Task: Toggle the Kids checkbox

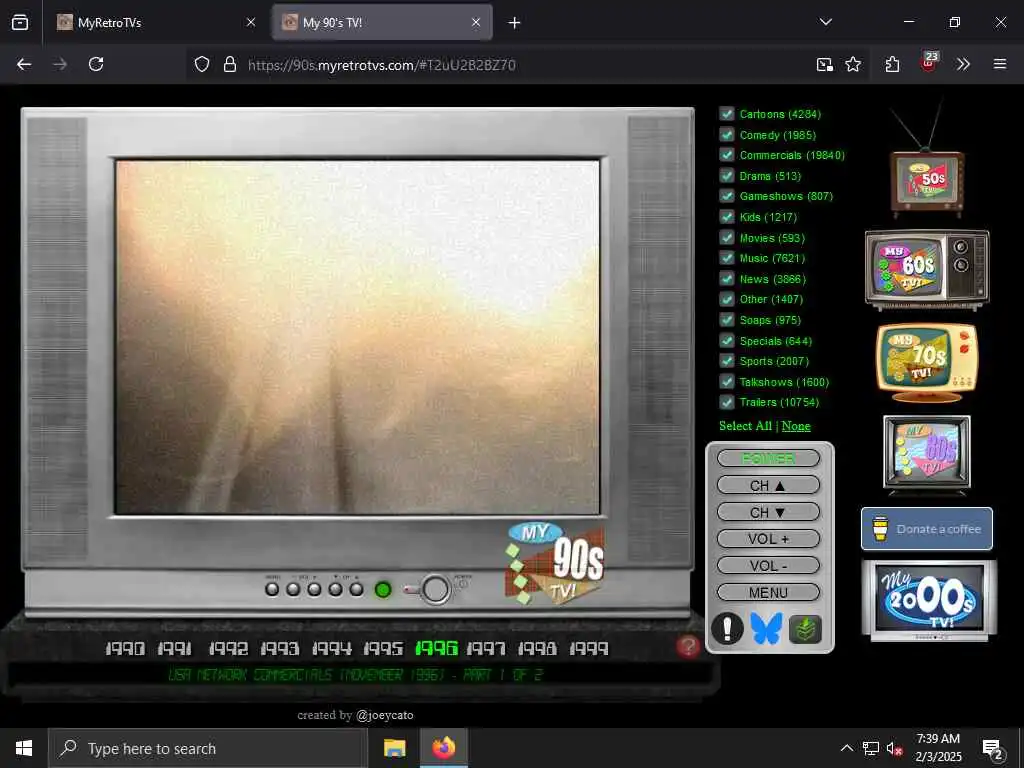Action: tap(727, 217)
